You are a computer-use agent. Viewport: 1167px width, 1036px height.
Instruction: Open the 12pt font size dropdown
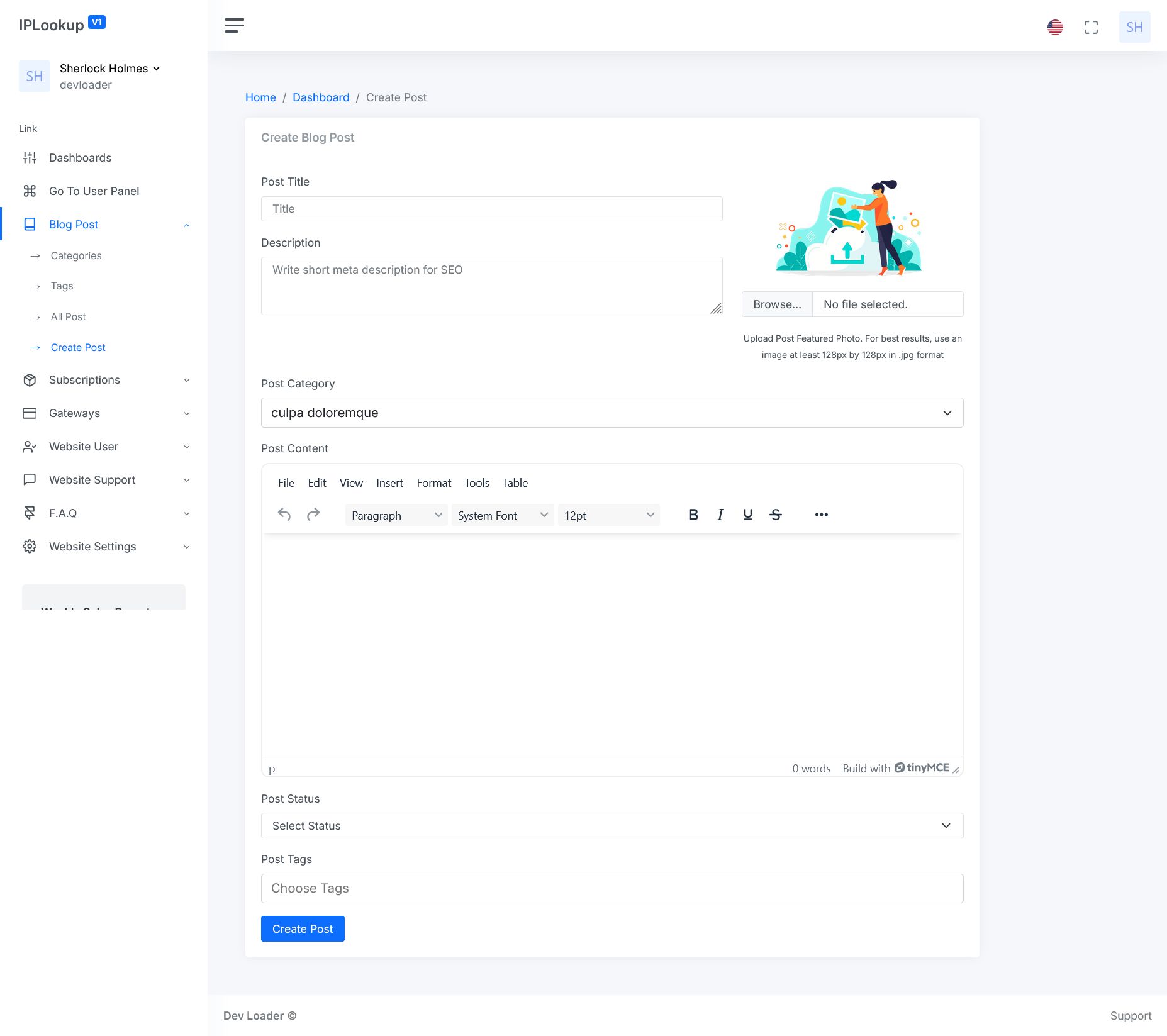pos(609,515)
